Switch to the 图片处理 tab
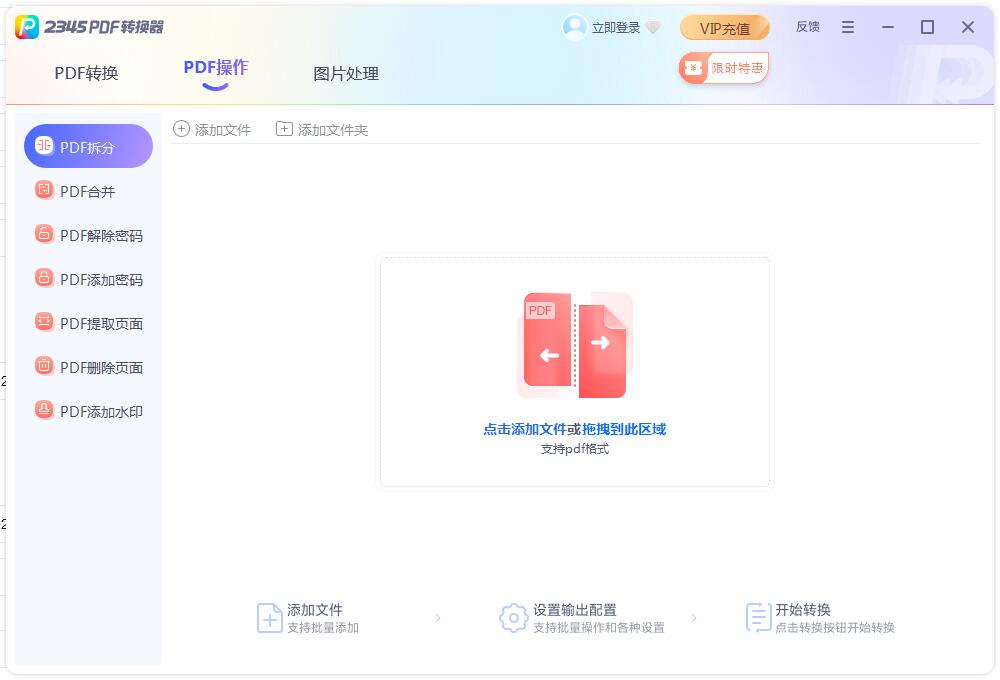1000x680 pixels. pos(345,73)
